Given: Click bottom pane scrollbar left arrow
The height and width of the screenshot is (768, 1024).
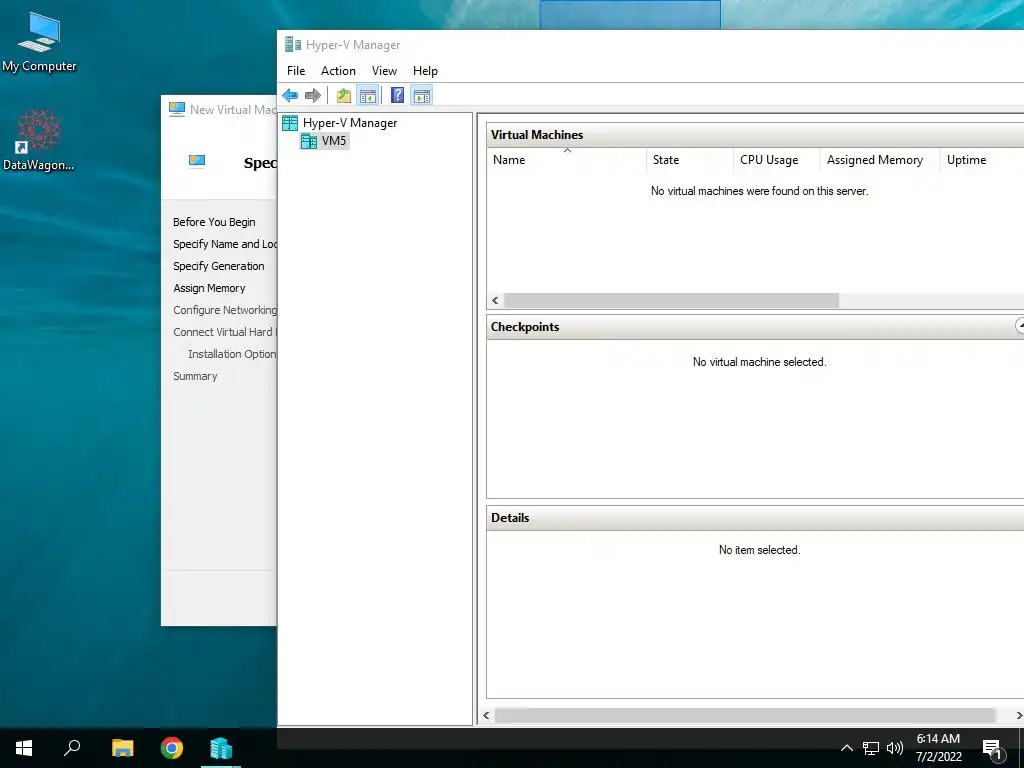Looking at the screenshot, I should tap(487, 716).
